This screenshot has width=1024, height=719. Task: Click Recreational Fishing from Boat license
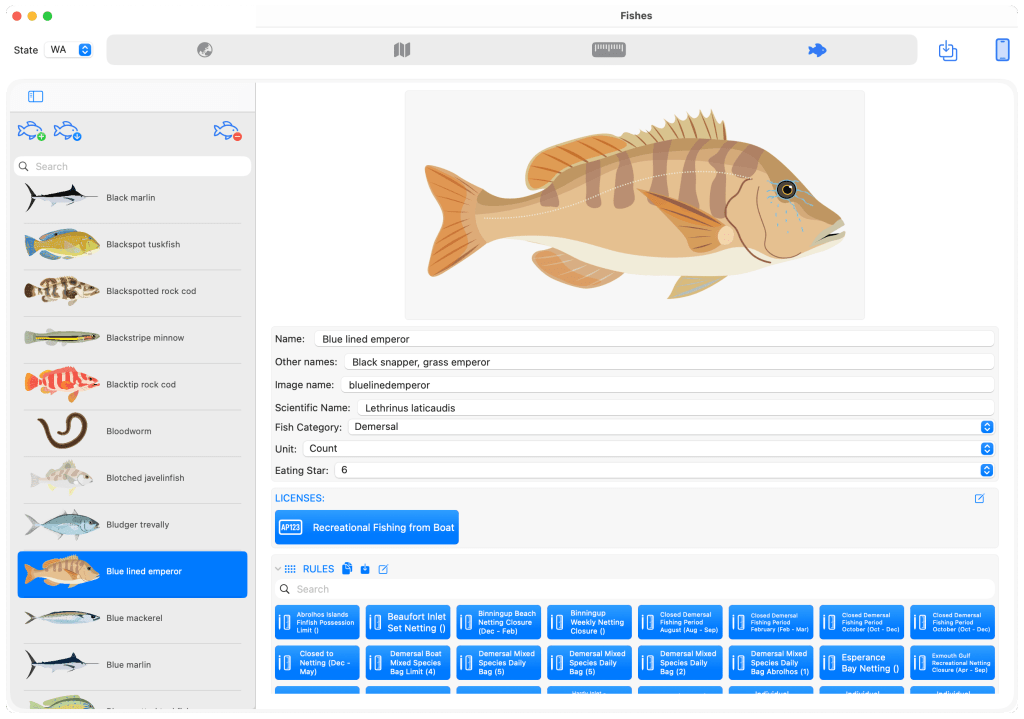point(367,527)
